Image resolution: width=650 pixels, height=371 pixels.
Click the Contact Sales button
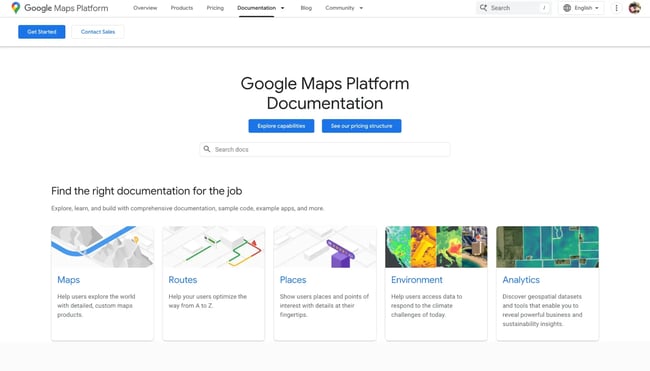[x=98, y=32]
